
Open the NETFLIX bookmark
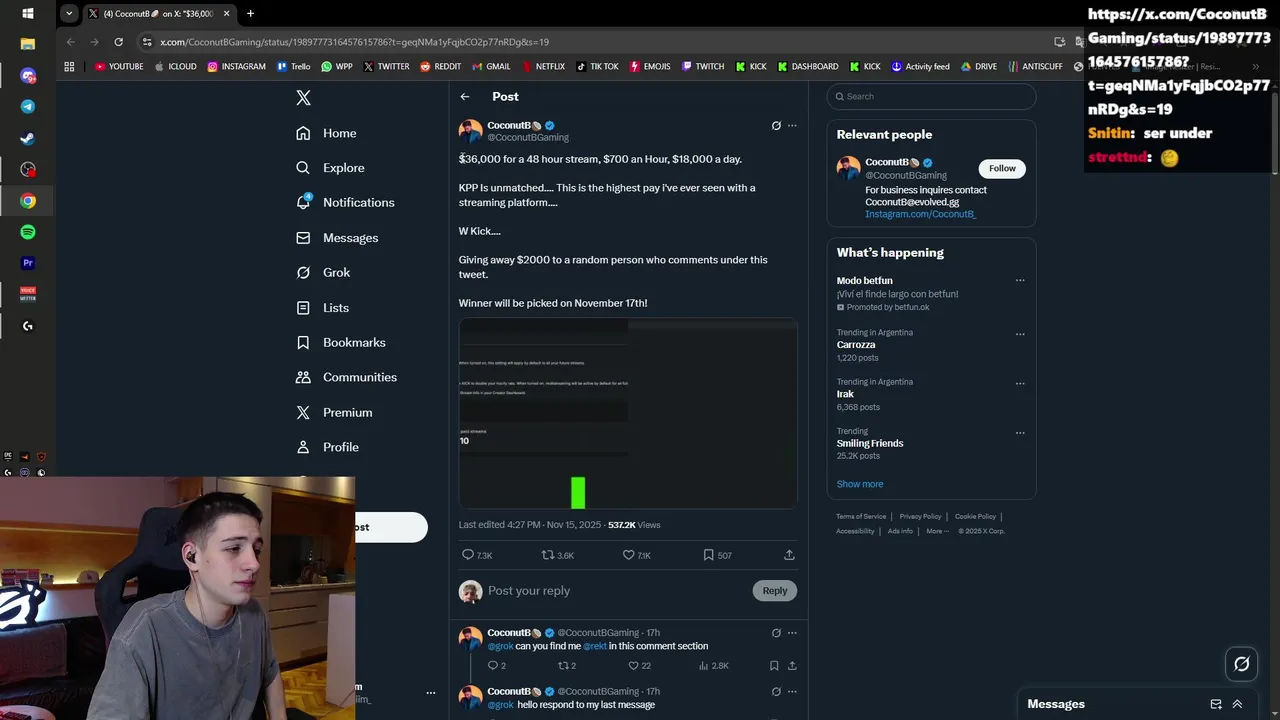click(542, 66)
